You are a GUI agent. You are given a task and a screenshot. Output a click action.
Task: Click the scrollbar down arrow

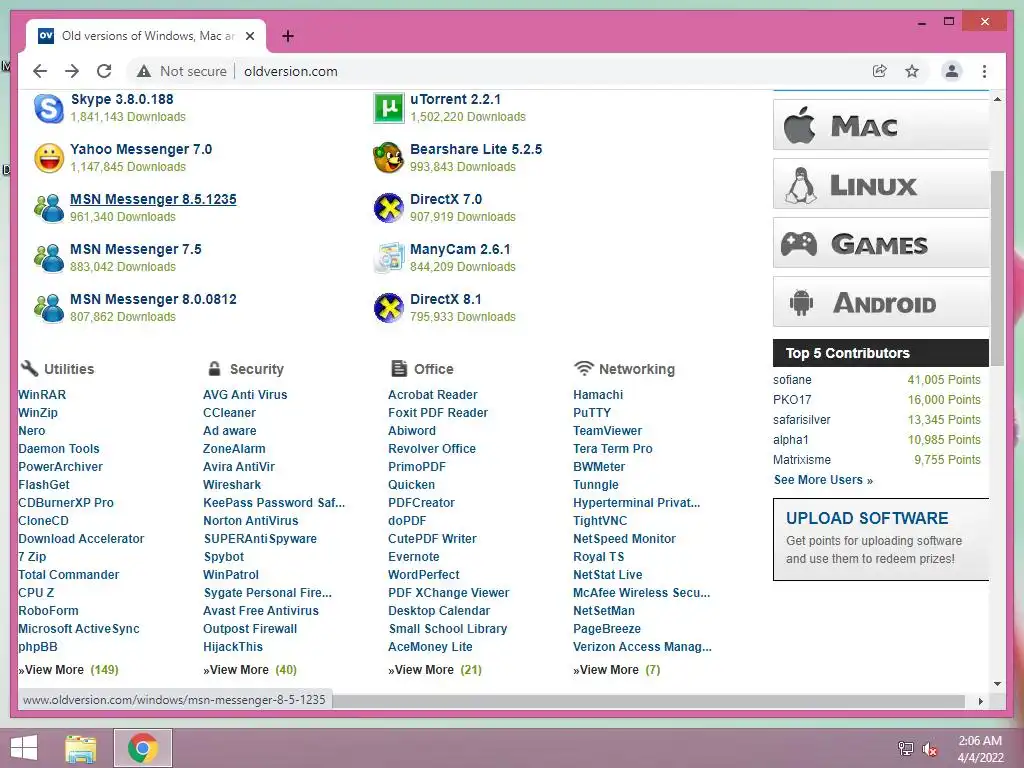click(x=997, y=684)
